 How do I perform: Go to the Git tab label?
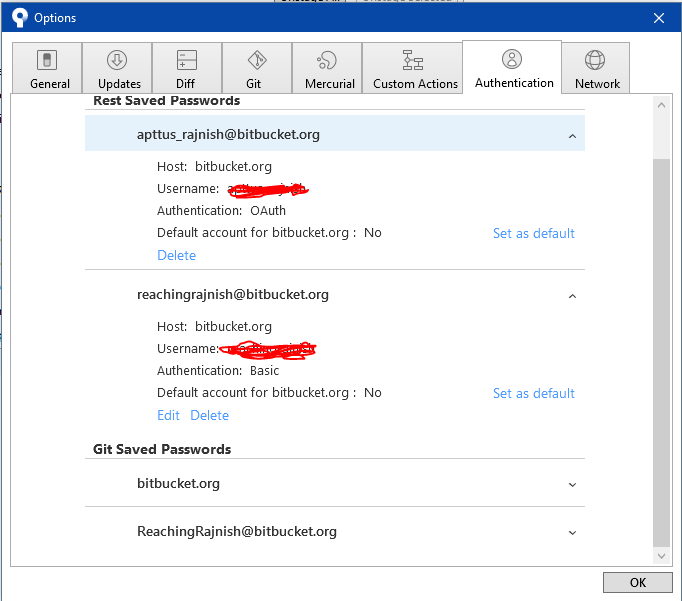coord(253,83)
